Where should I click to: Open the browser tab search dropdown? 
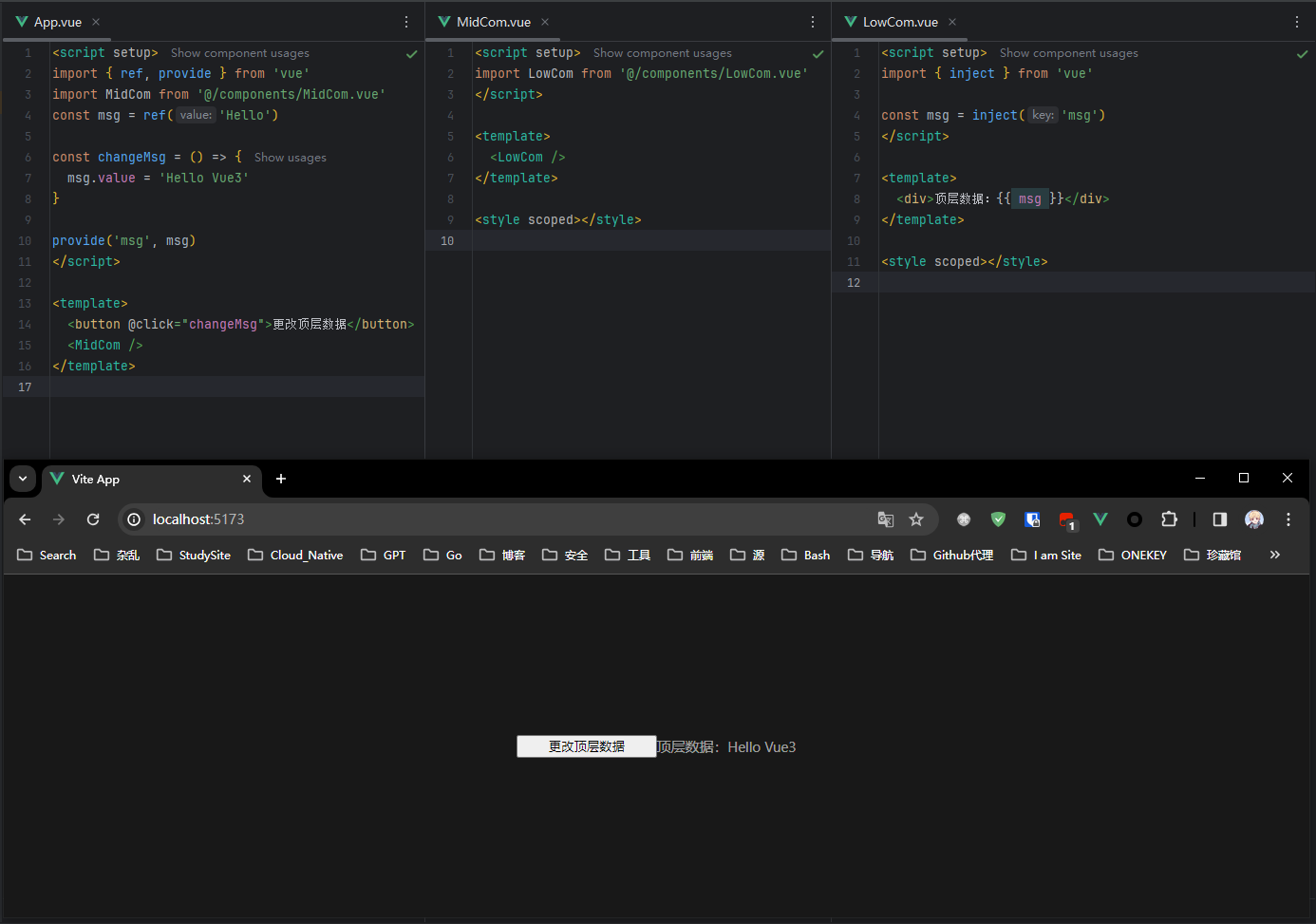(23, 479)
